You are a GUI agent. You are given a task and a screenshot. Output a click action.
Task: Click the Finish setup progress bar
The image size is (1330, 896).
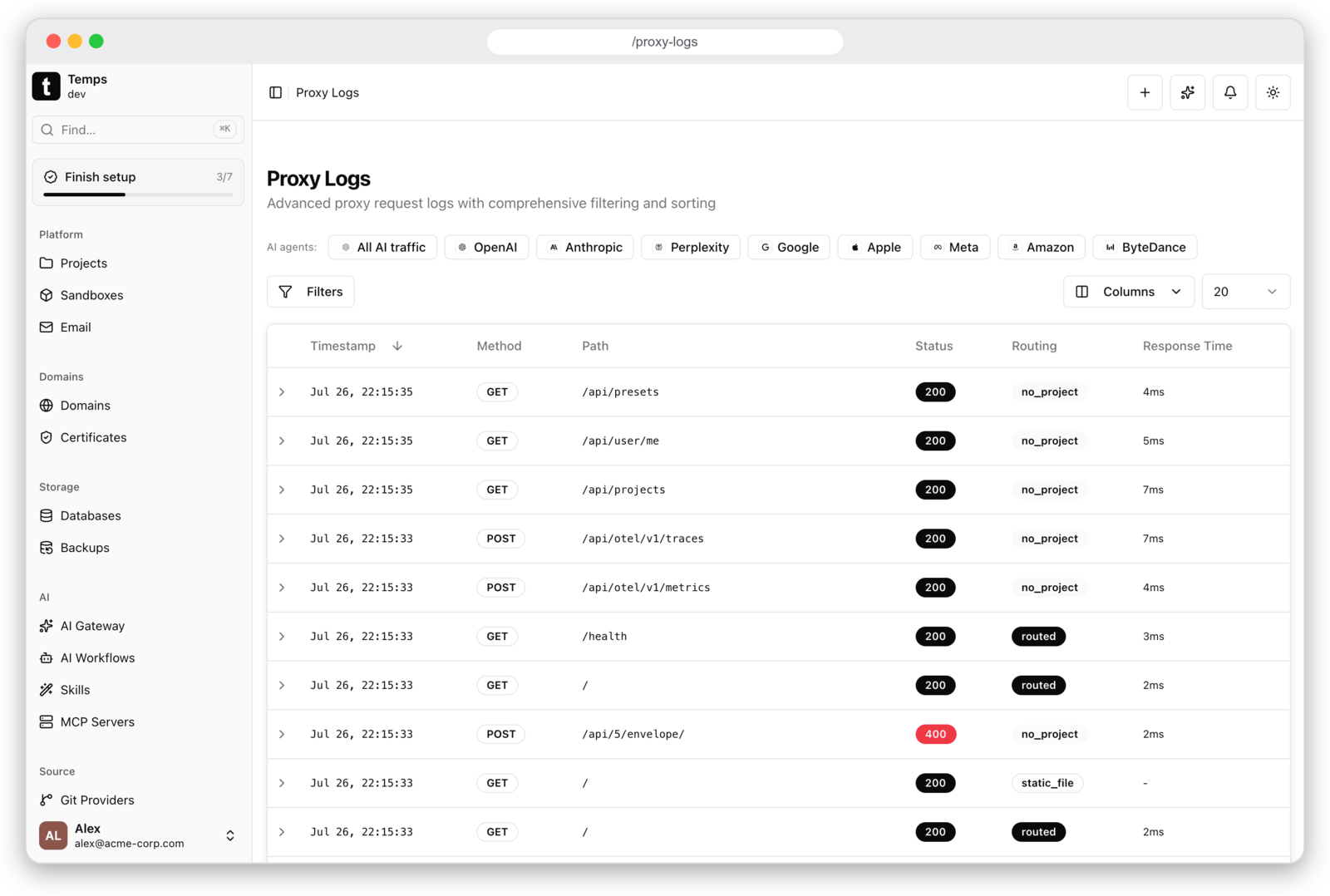coord(138,194)
